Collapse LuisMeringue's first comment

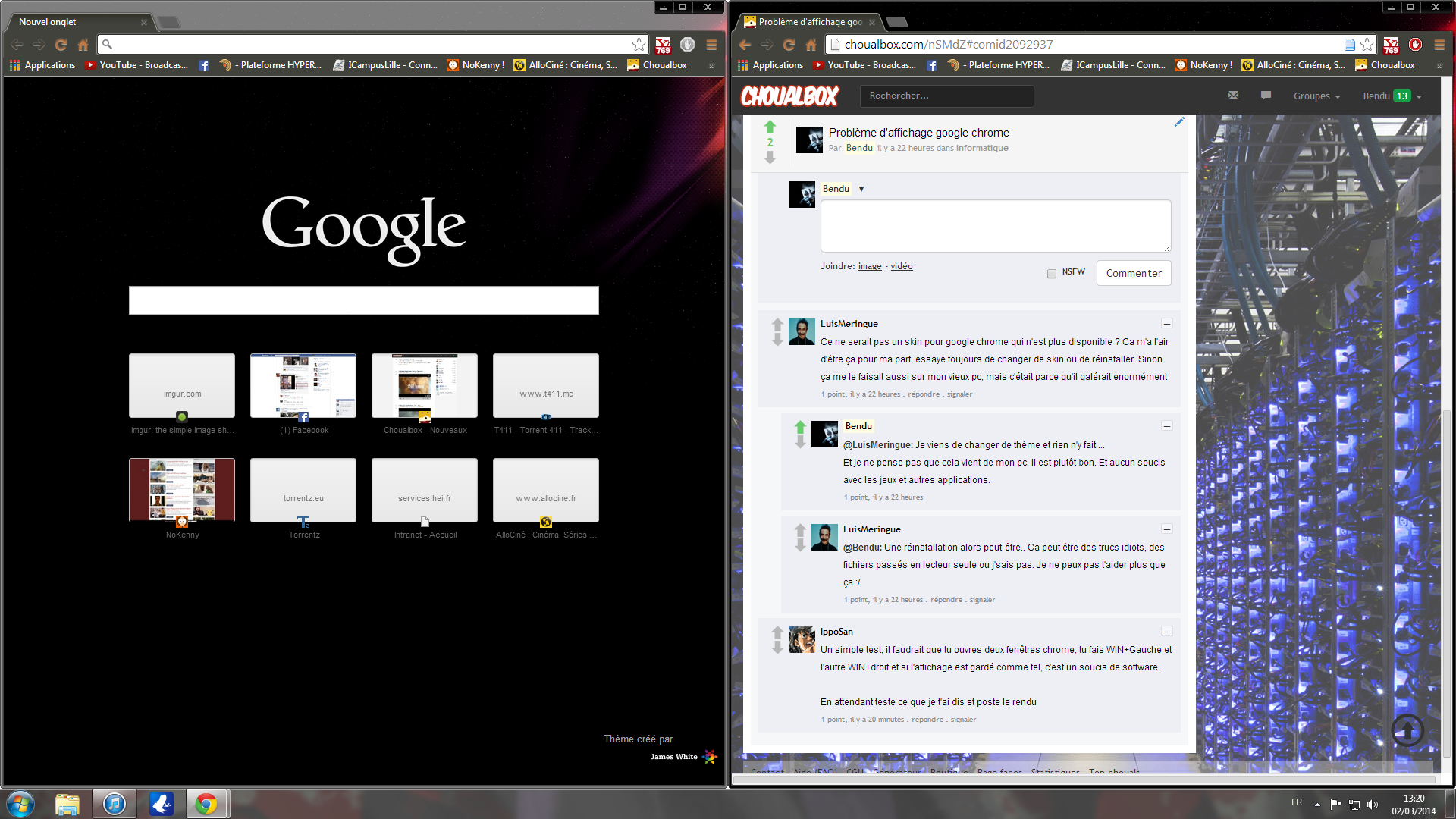(1167, 324)
